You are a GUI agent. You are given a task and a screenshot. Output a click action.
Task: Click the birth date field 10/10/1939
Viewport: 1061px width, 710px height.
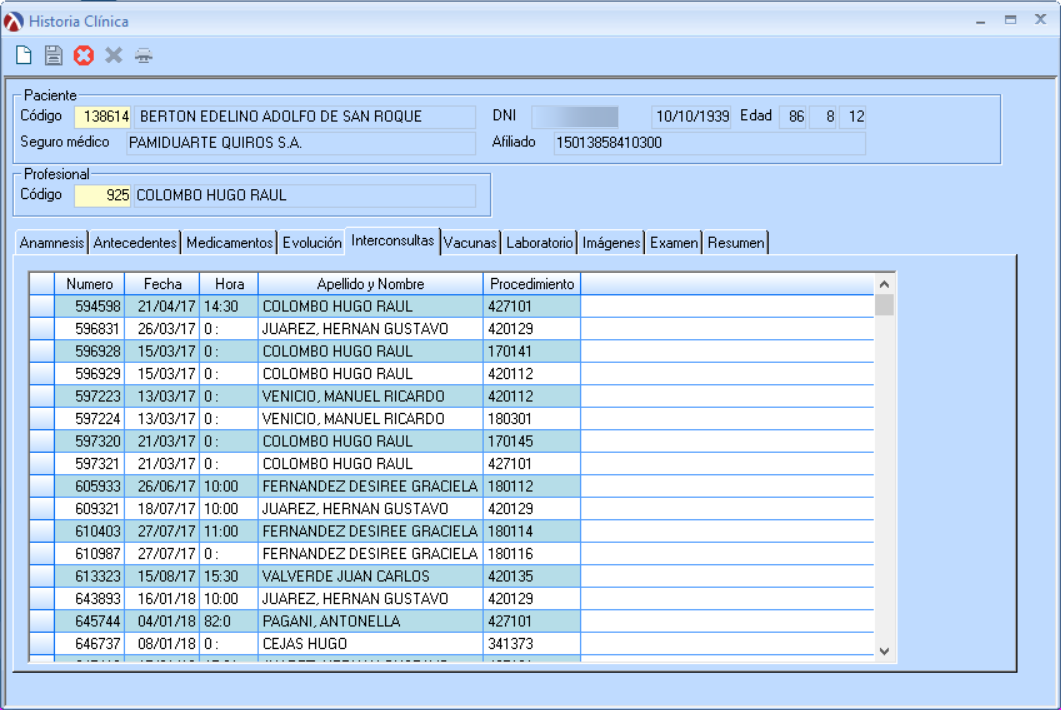[692, 117]
